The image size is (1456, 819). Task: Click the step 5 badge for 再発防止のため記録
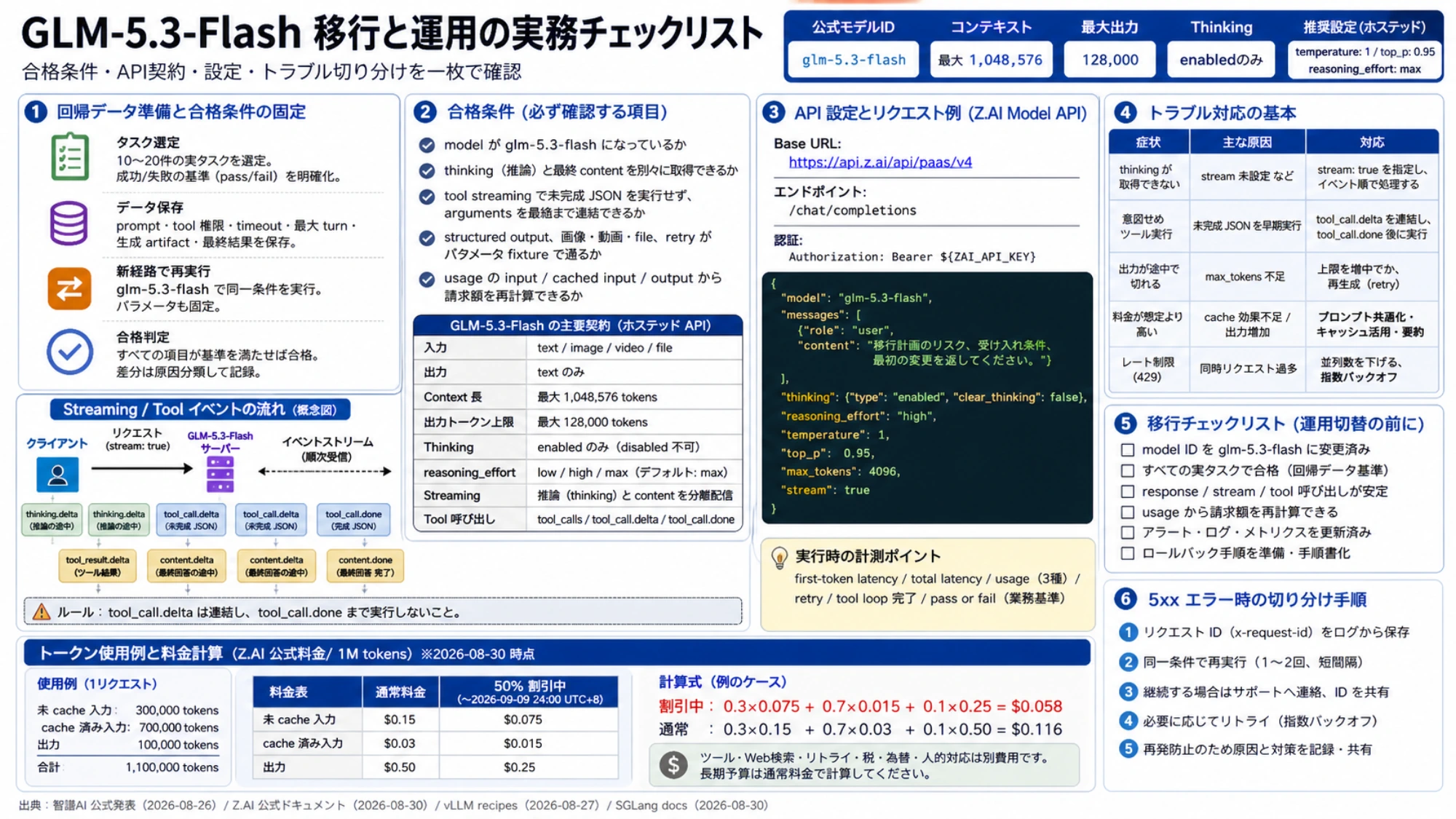[x=1128, y=749]
